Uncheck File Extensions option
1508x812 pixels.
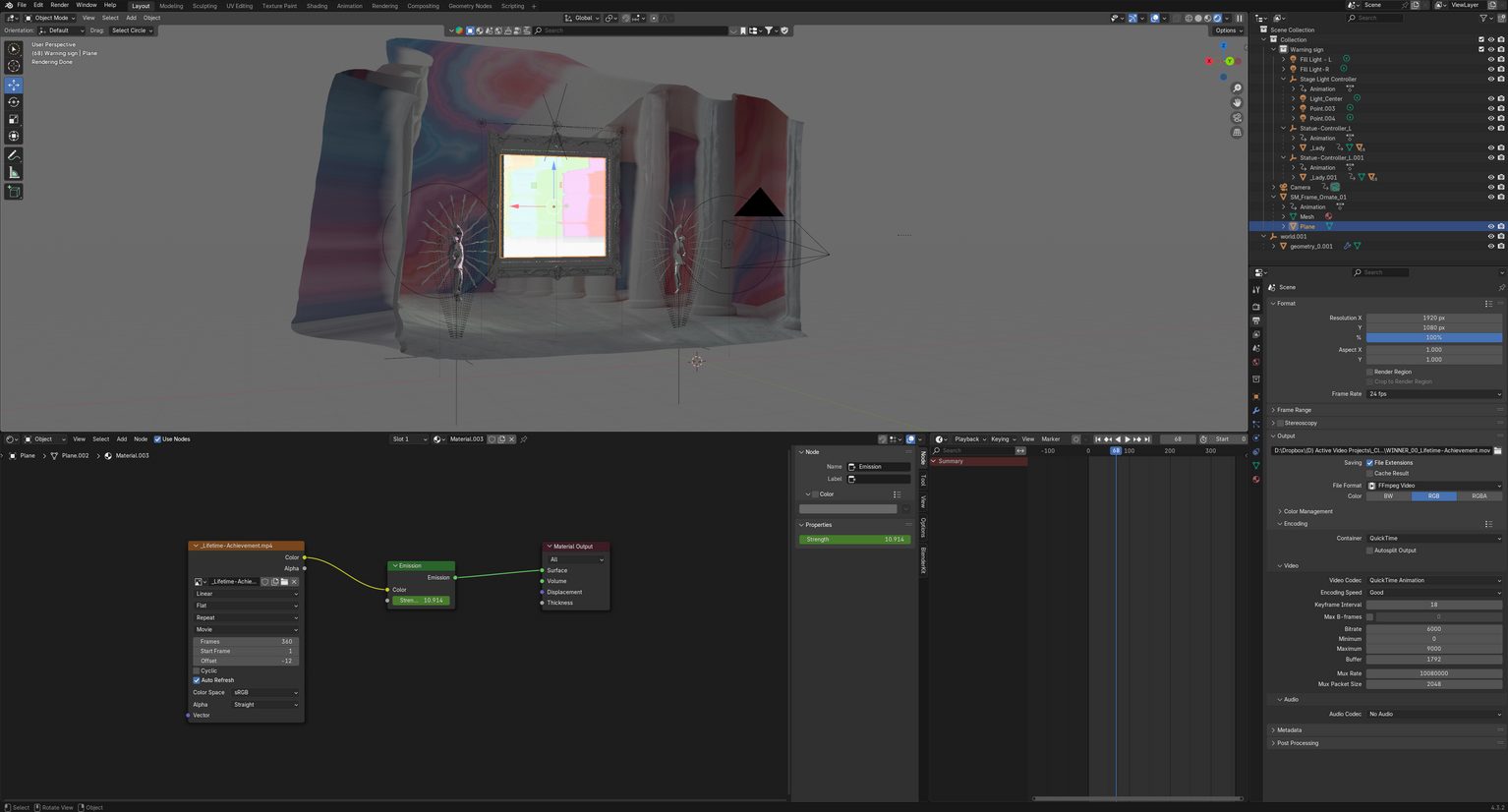1369,462
